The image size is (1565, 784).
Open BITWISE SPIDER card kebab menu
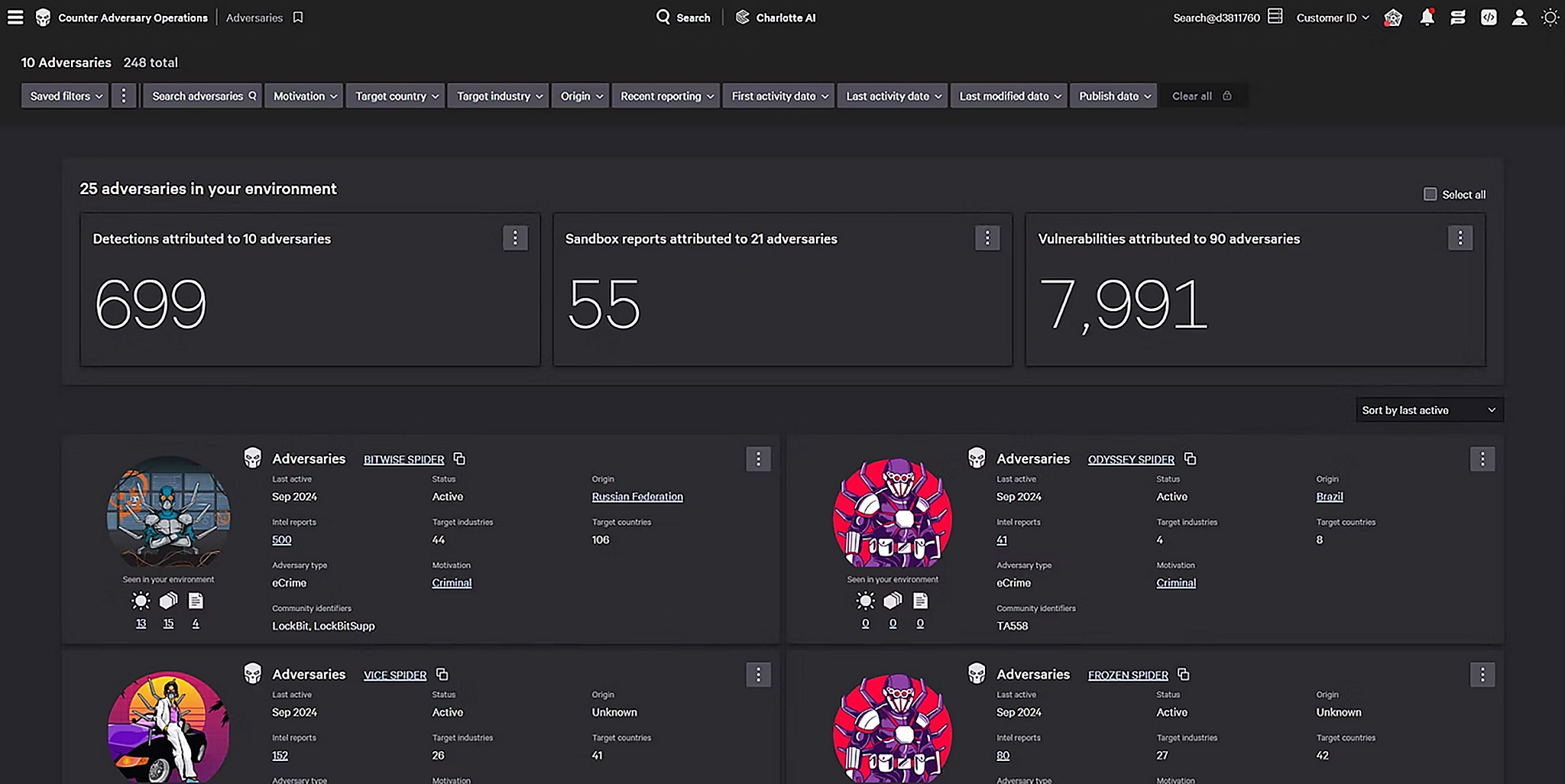pyautogui.click(x=758, y=458)
